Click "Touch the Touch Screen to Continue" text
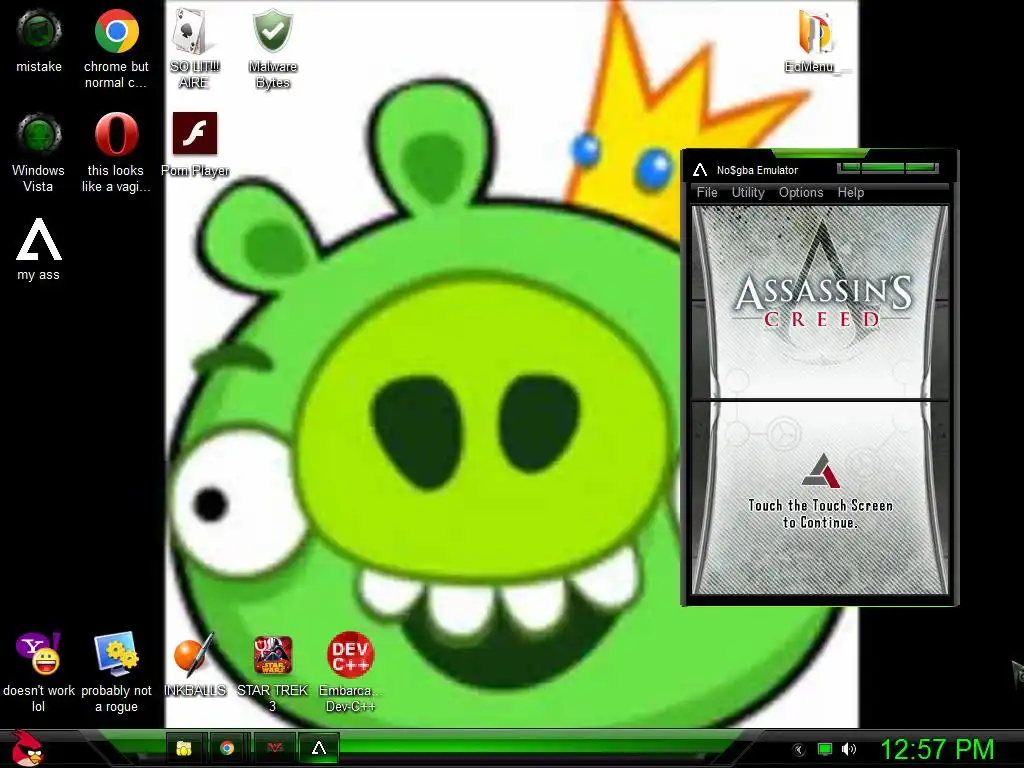The height and width of the screenshot is (768, 1024). point(820,513)
